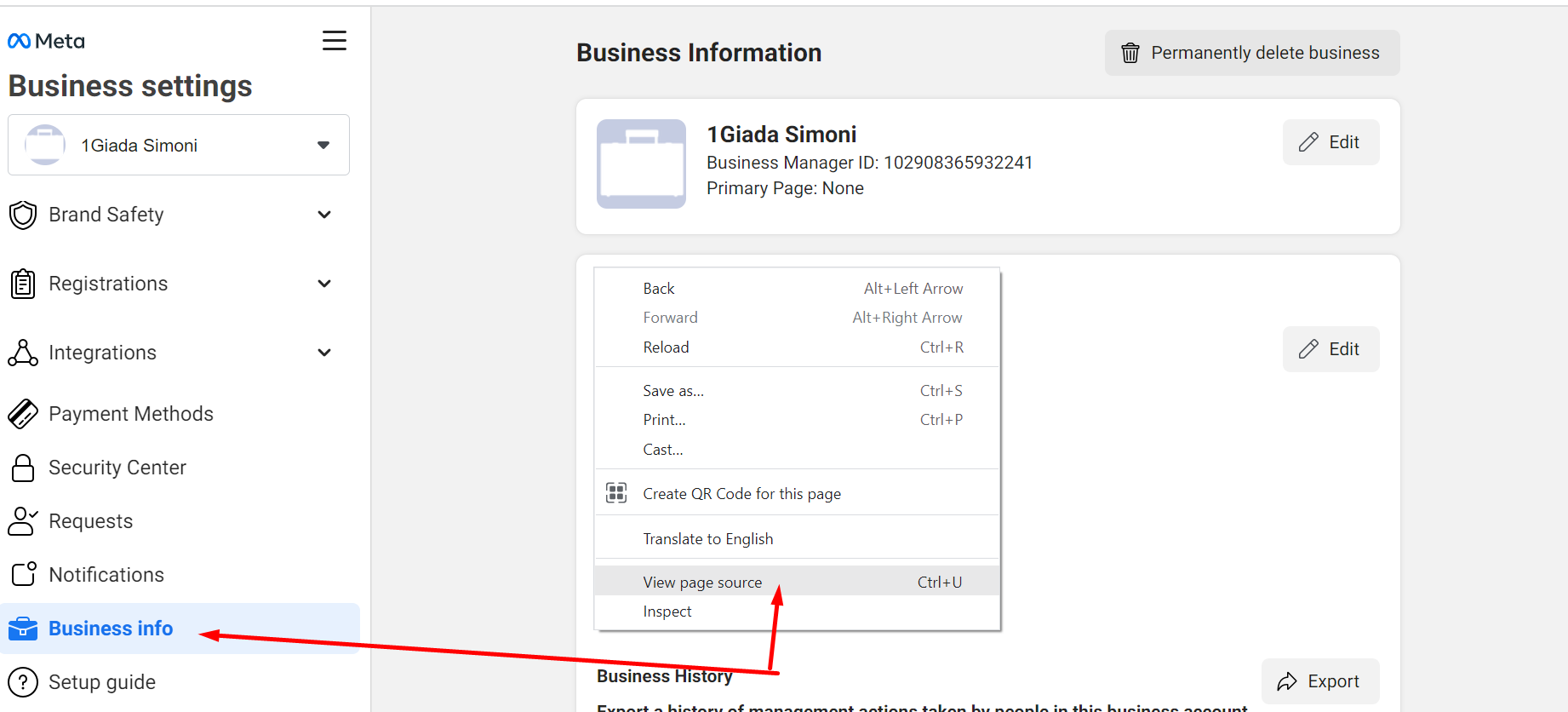Click the Business Manager ID text
Viewport: 1568px width, 712px height.
pos(870,163)
